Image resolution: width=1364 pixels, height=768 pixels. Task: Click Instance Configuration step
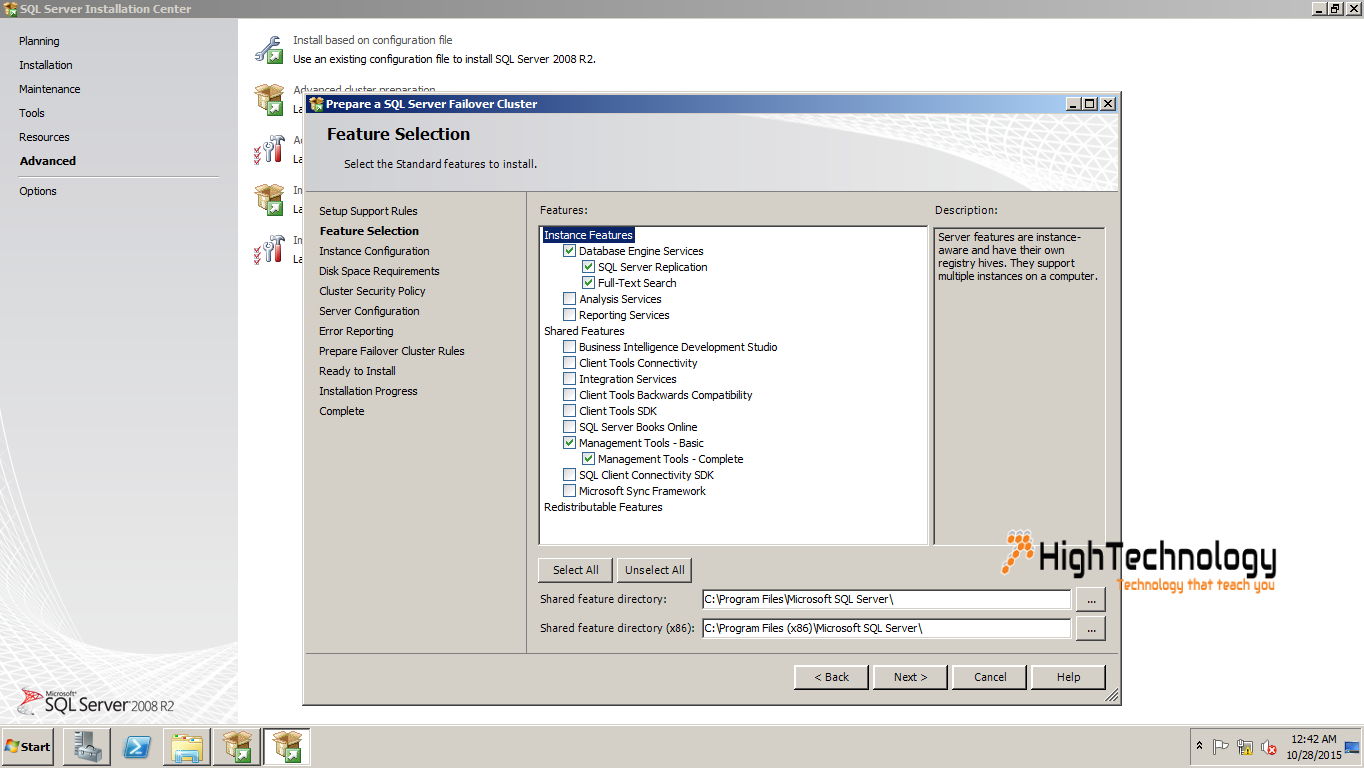click(374, 251)
